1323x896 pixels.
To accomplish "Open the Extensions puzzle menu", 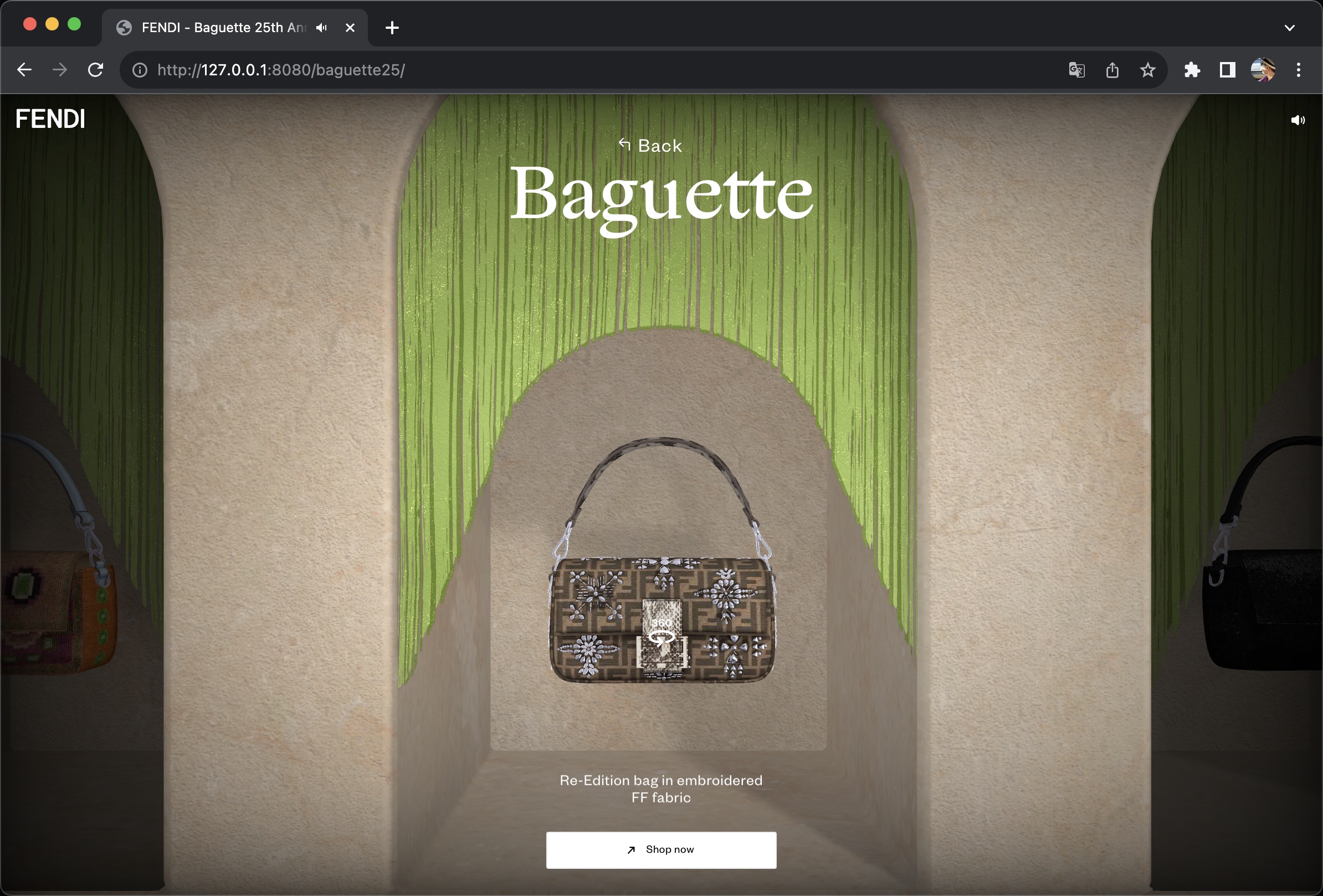I will point(1192,70).
